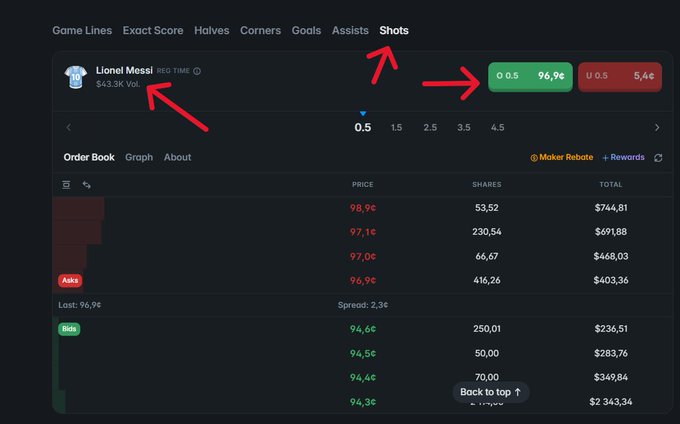The width and height of the screenshot is (680, 424).
Task: Click the 53,52 shares value
Action: click(x=487, y=208)
